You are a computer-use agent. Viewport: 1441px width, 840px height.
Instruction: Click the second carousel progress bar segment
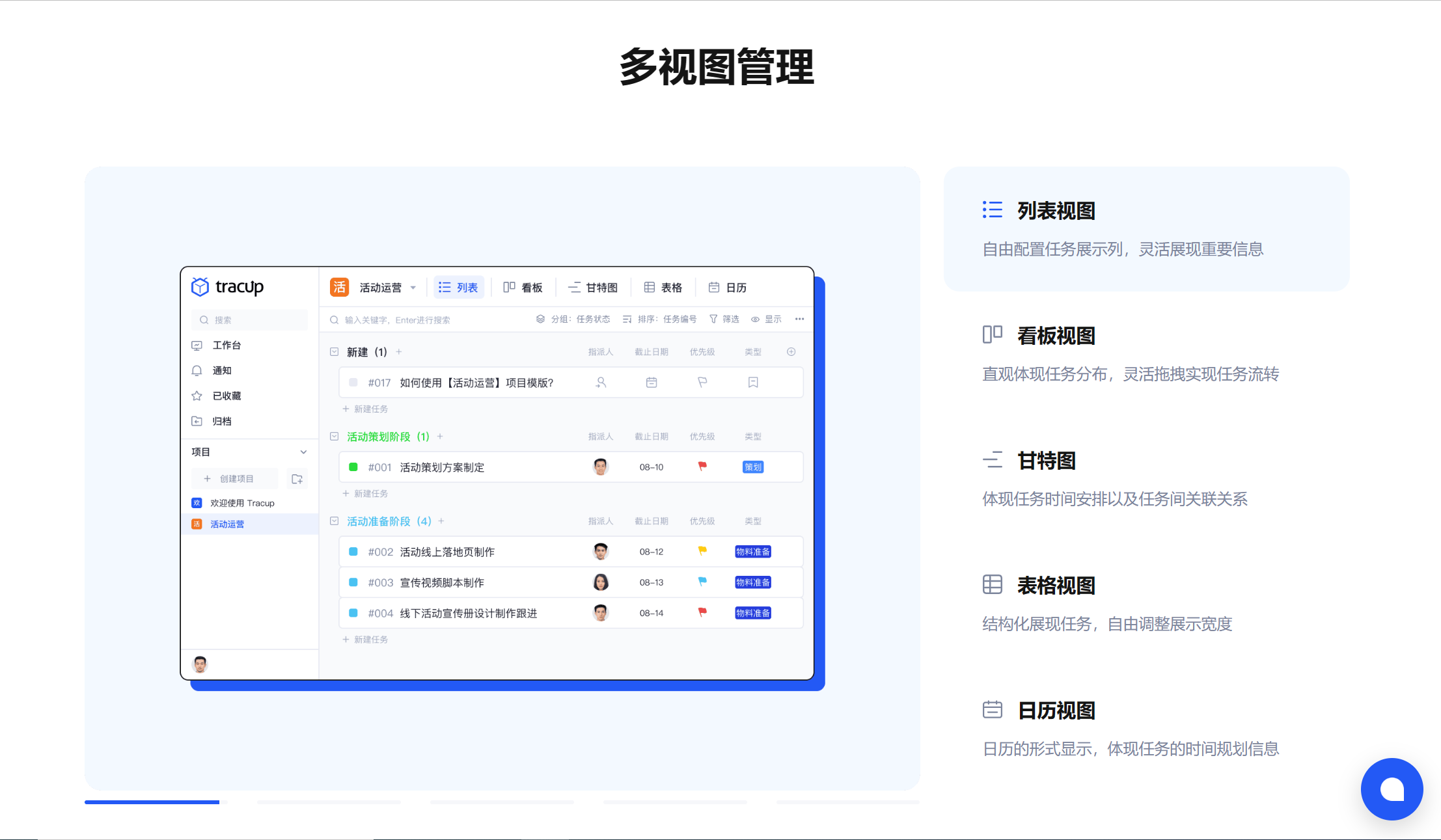(329, 802)
